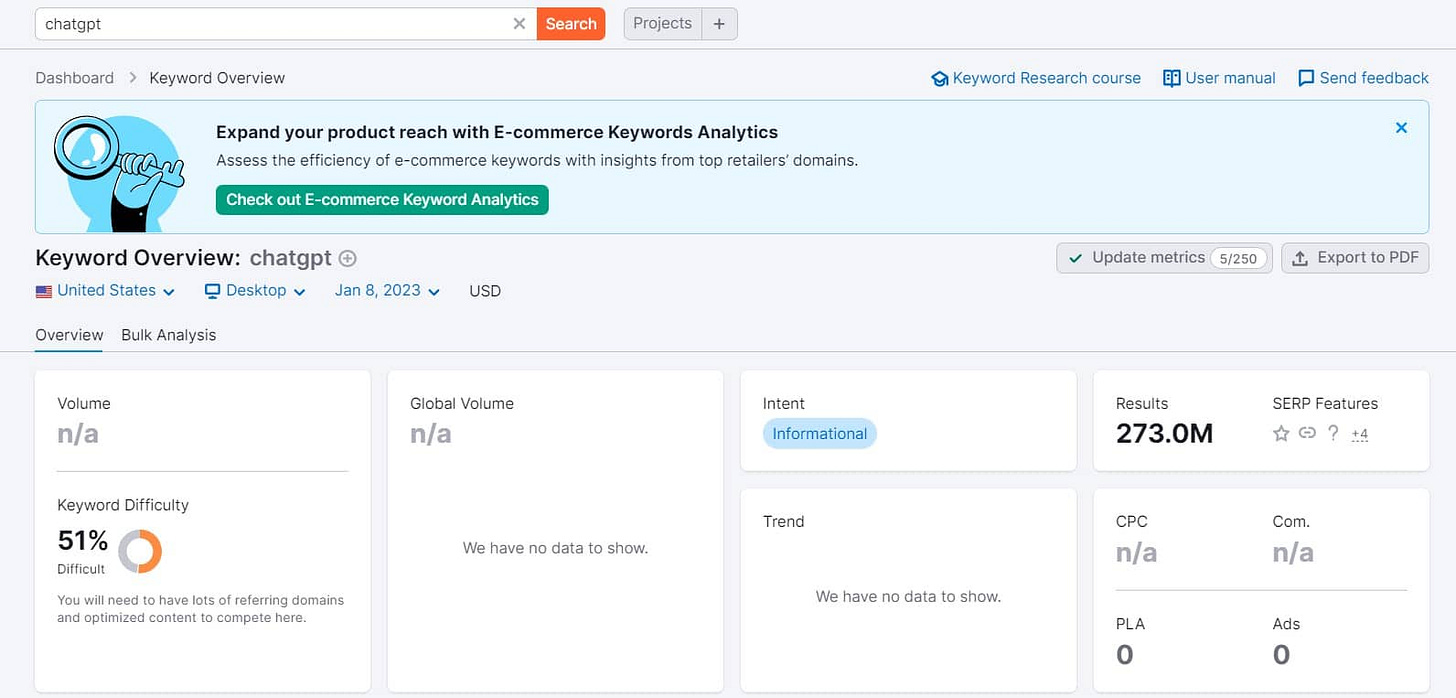Click the Keyword Difficulty donut chart
1456x698 pixels.
tap(140, 551)
